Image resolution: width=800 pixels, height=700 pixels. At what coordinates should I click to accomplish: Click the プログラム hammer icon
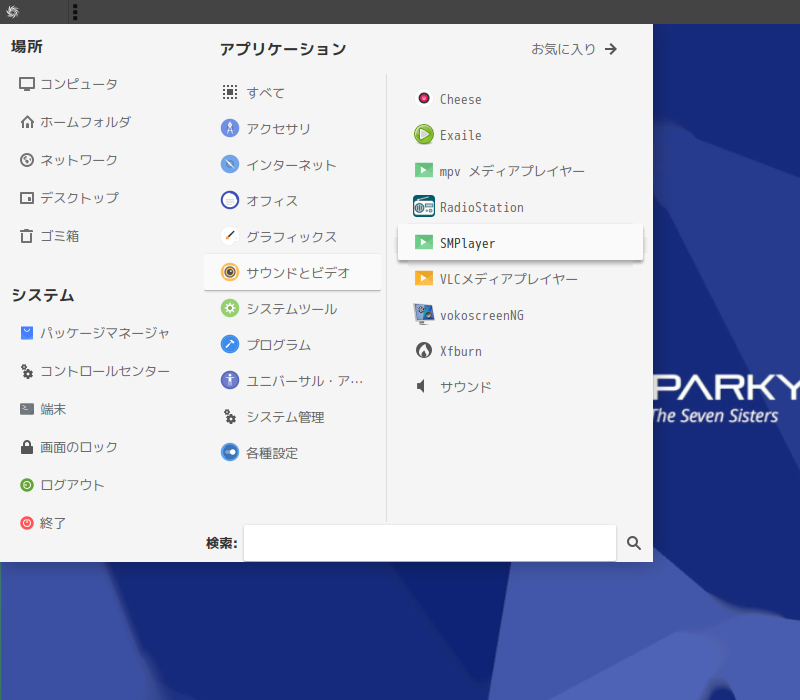click(x=230, y=344)
